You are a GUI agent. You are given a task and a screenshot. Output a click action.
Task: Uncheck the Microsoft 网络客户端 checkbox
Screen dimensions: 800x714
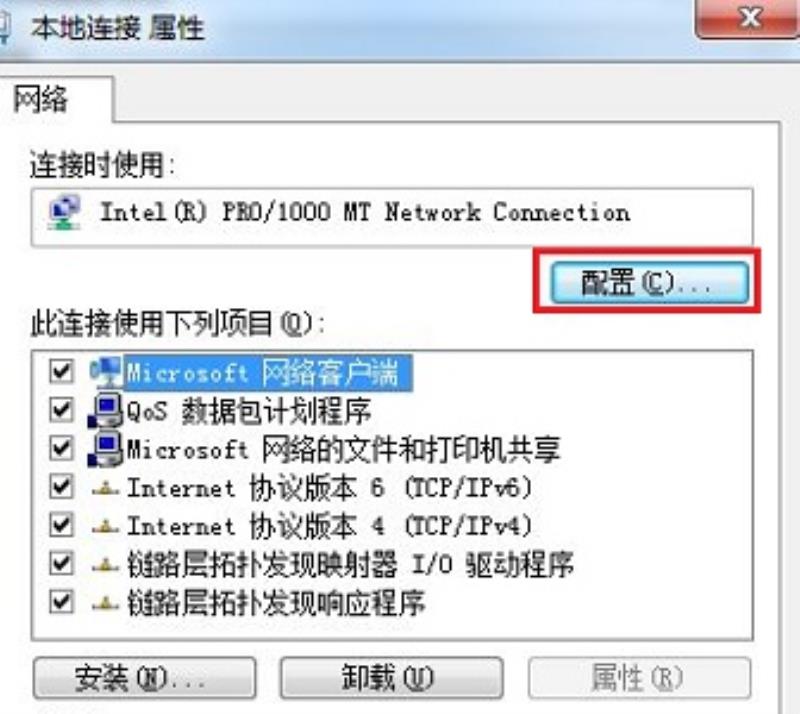point(61,371)
